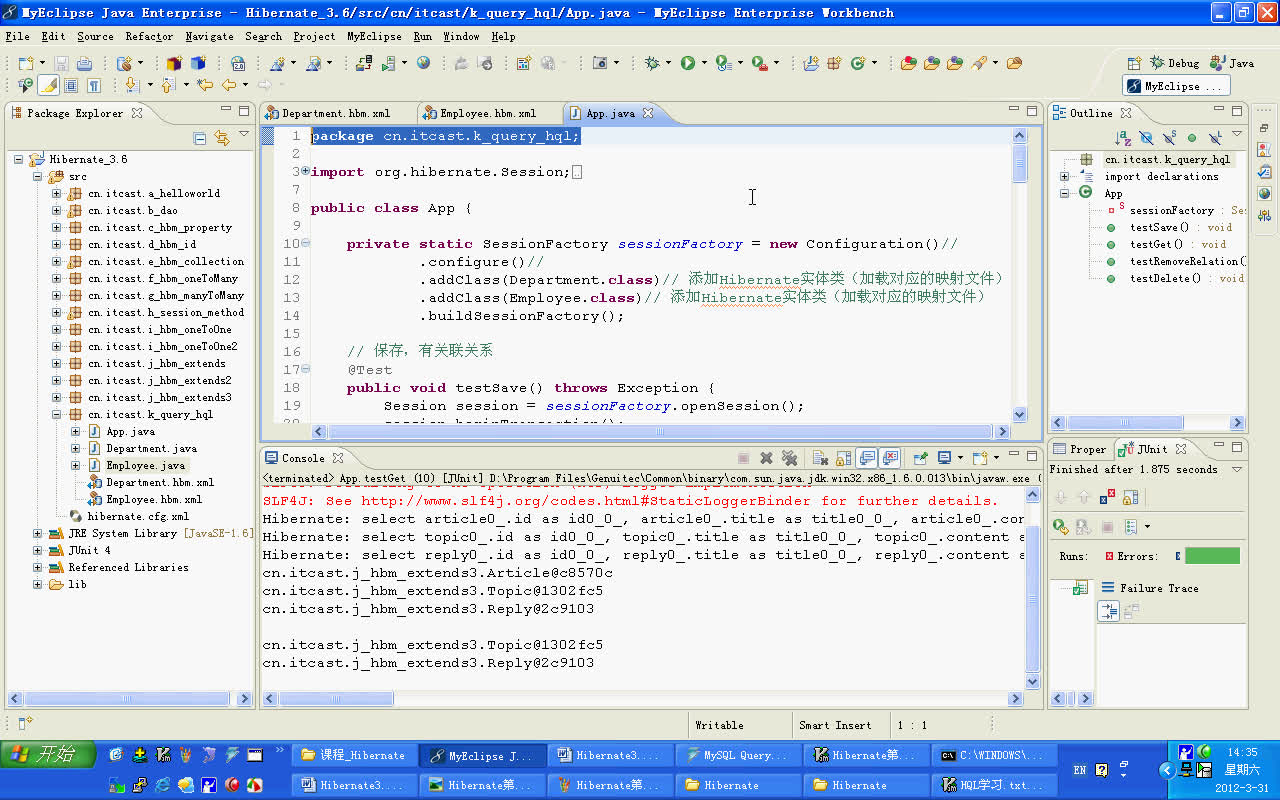
Task: Open the Project menu
Action: point(314,36)
